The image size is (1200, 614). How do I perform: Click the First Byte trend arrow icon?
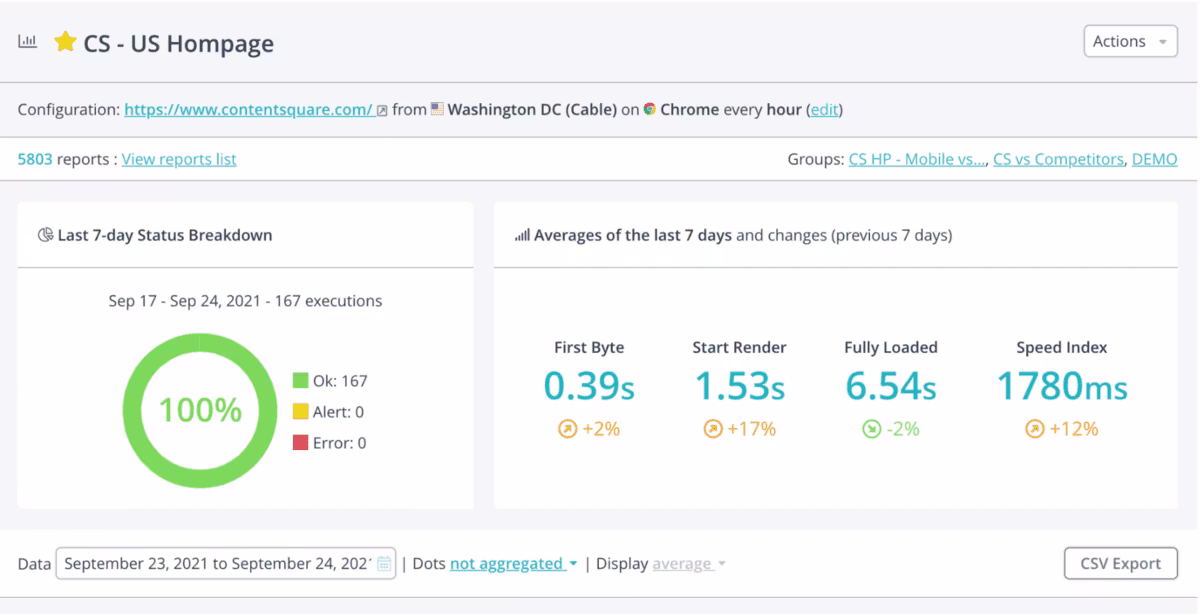[566, 429]
